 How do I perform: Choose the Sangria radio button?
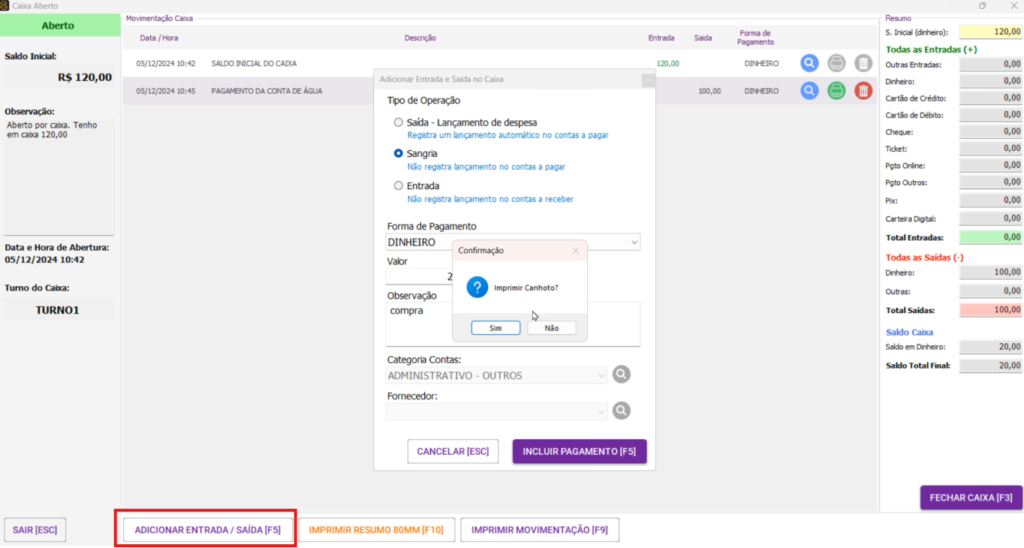click(x=399, y=154)
